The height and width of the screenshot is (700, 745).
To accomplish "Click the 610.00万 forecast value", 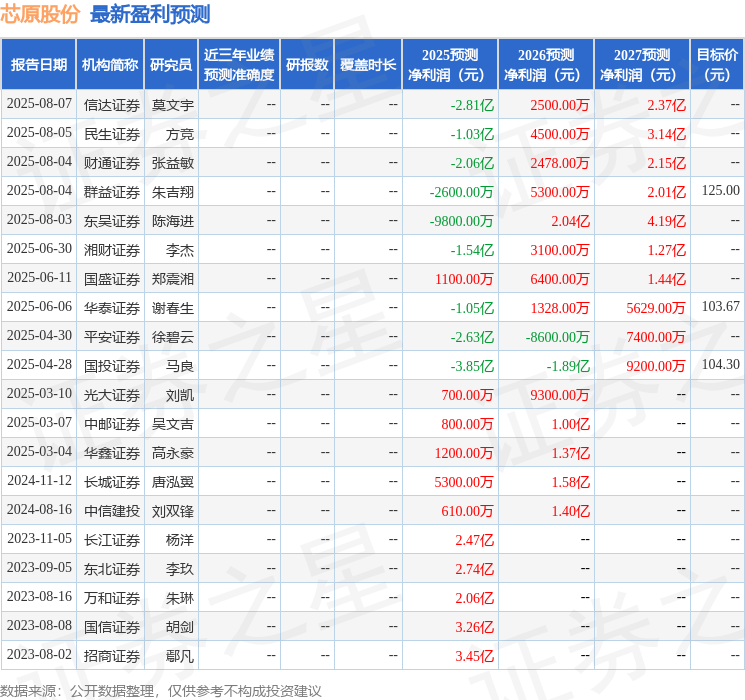I will coord(468,511).
